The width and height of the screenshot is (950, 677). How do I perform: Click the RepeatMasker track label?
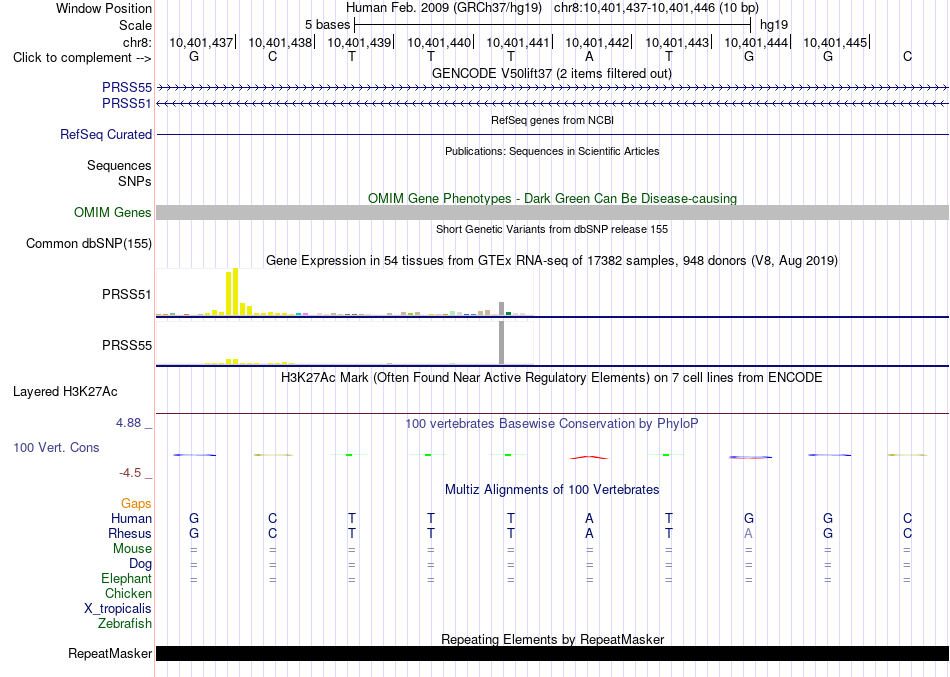(110, 653)
